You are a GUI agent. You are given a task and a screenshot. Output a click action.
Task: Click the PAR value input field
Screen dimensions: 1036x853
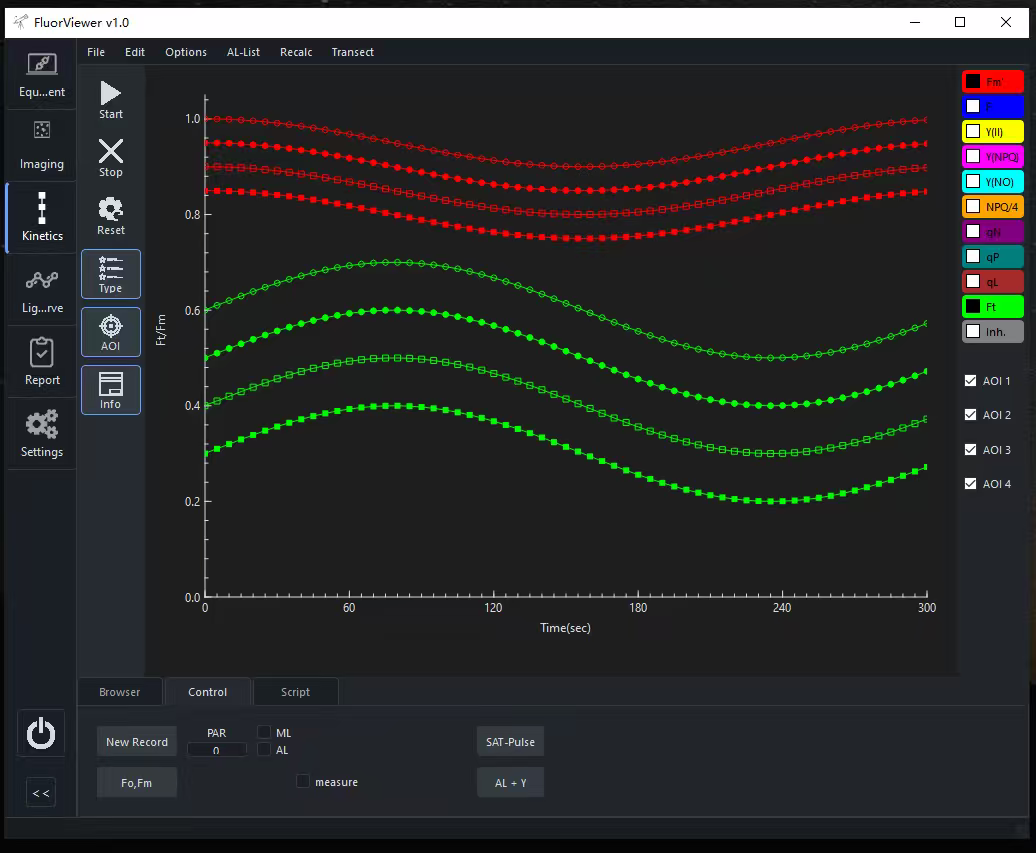(216, 750)
